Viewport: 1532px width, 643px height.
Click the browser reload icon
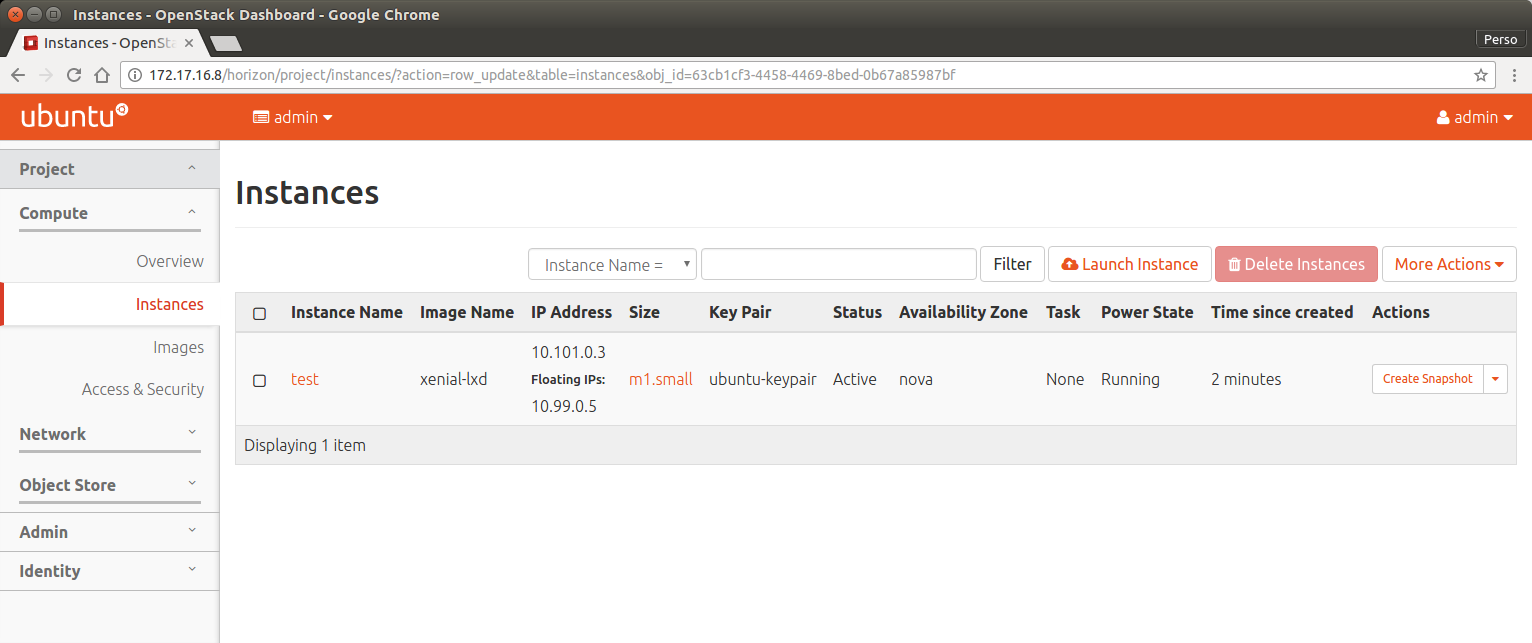73,74
